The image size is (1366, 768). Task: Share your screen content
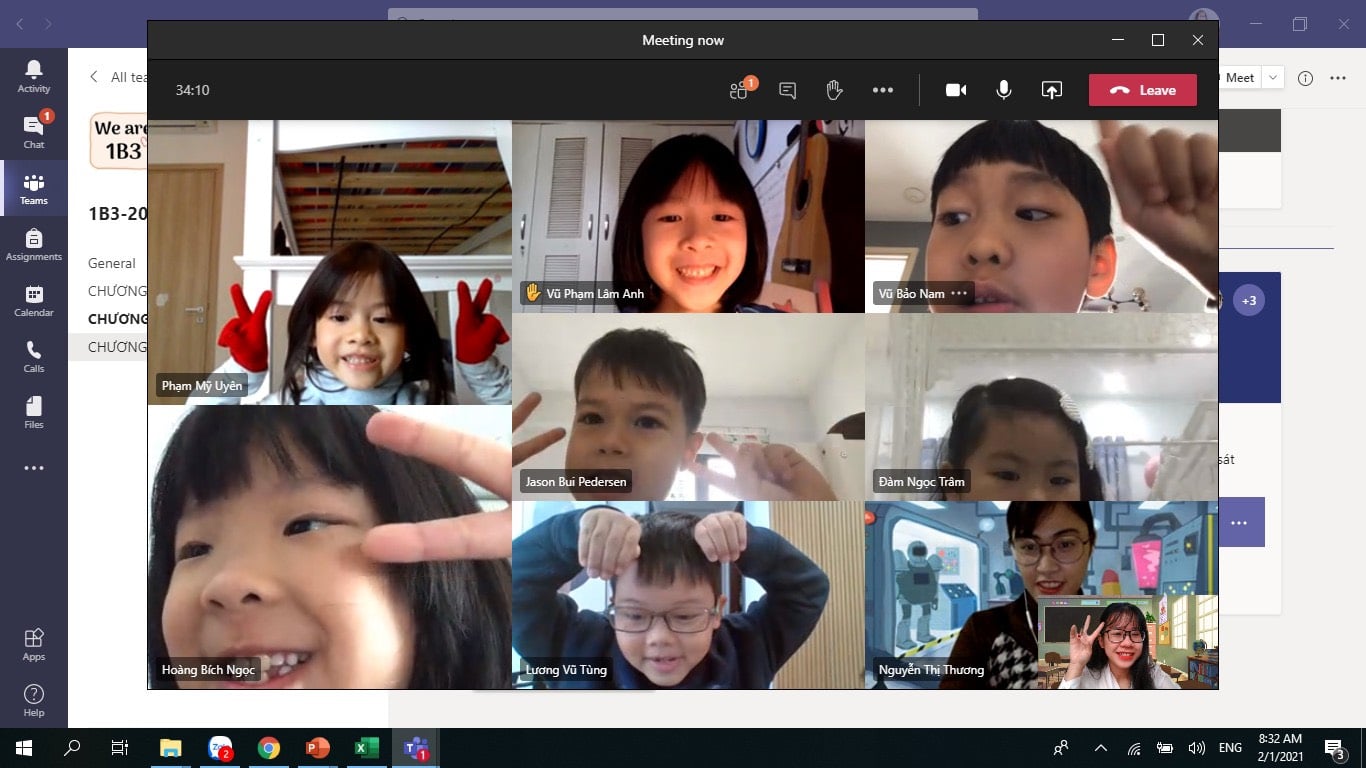coord(1051,90)
